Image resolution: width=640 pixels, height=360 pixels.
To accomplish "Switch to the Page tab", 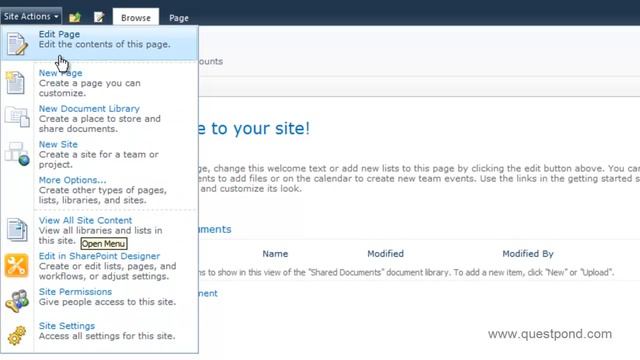I will coord(179,18).
